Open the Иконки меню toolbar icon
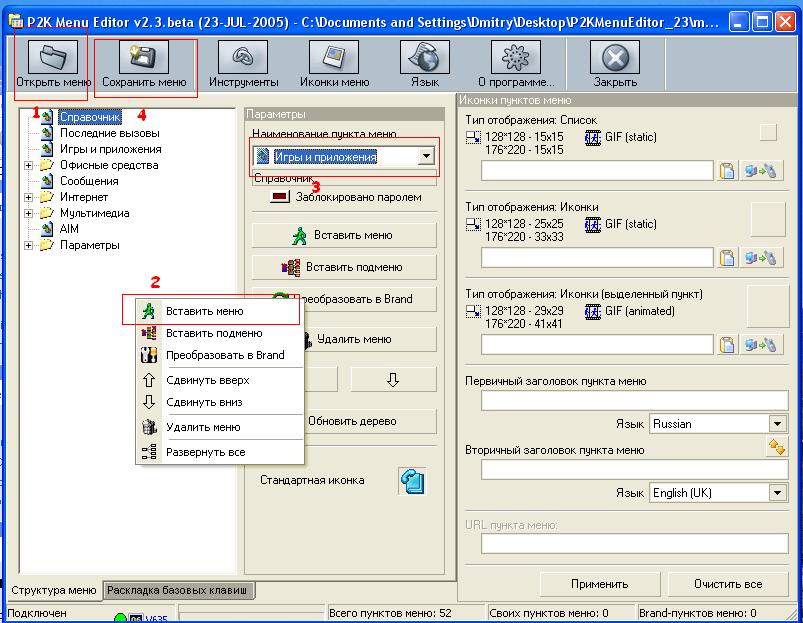The image size is (803, 623). pyautogui.click(x=333, y=57)
